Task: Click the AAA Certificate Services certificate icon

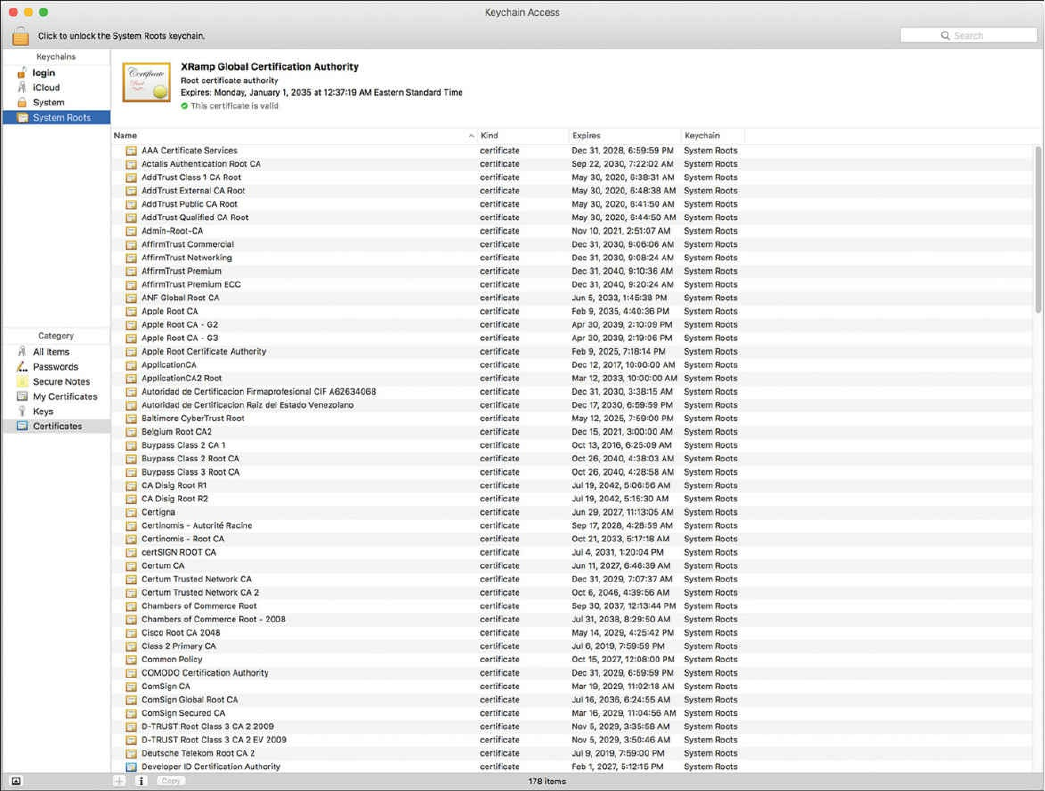Action: click(131, 151)
